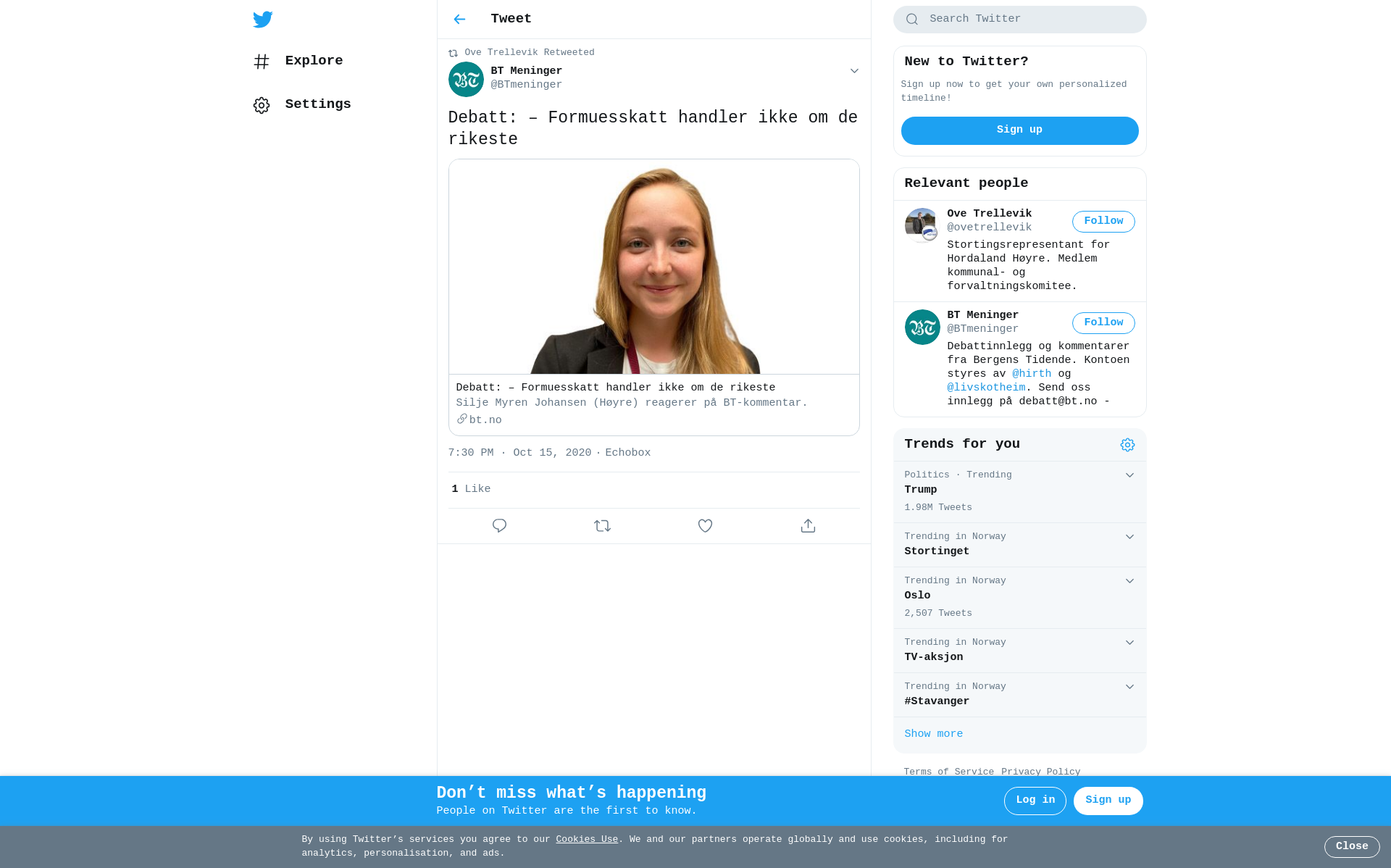
Task: Expand options for the Trump trend
Action: point(1129,475)
